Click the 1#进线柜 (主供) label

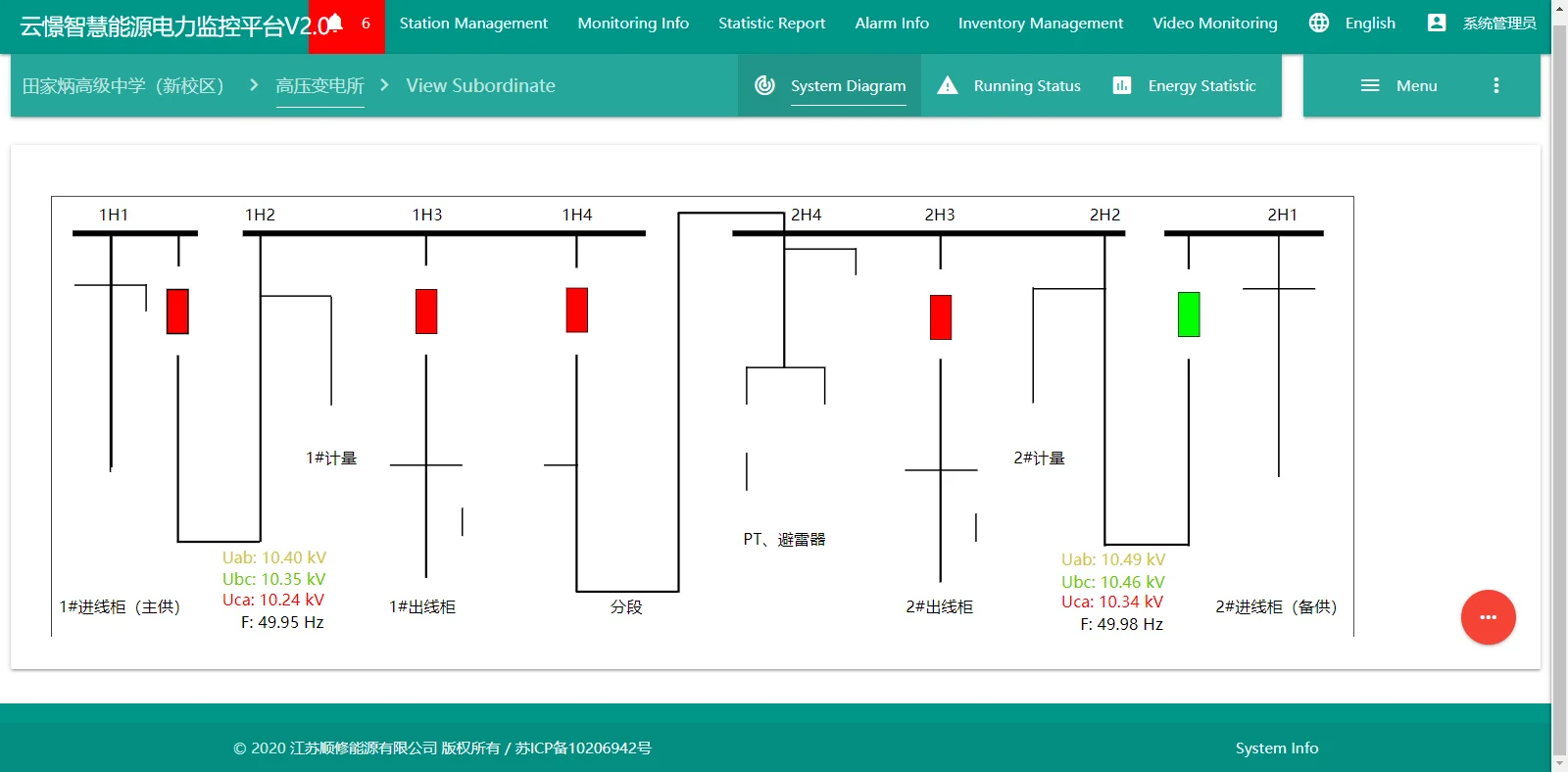(x=120, y=606)
